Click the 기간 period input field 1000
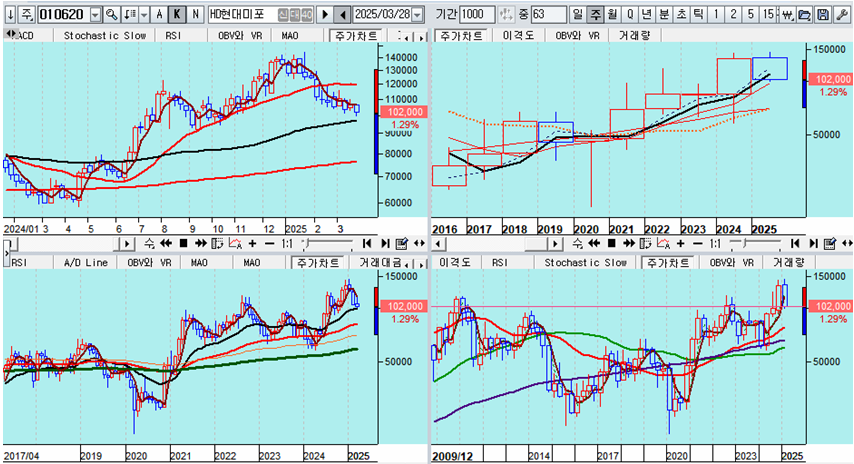 [x=479, y=15]
